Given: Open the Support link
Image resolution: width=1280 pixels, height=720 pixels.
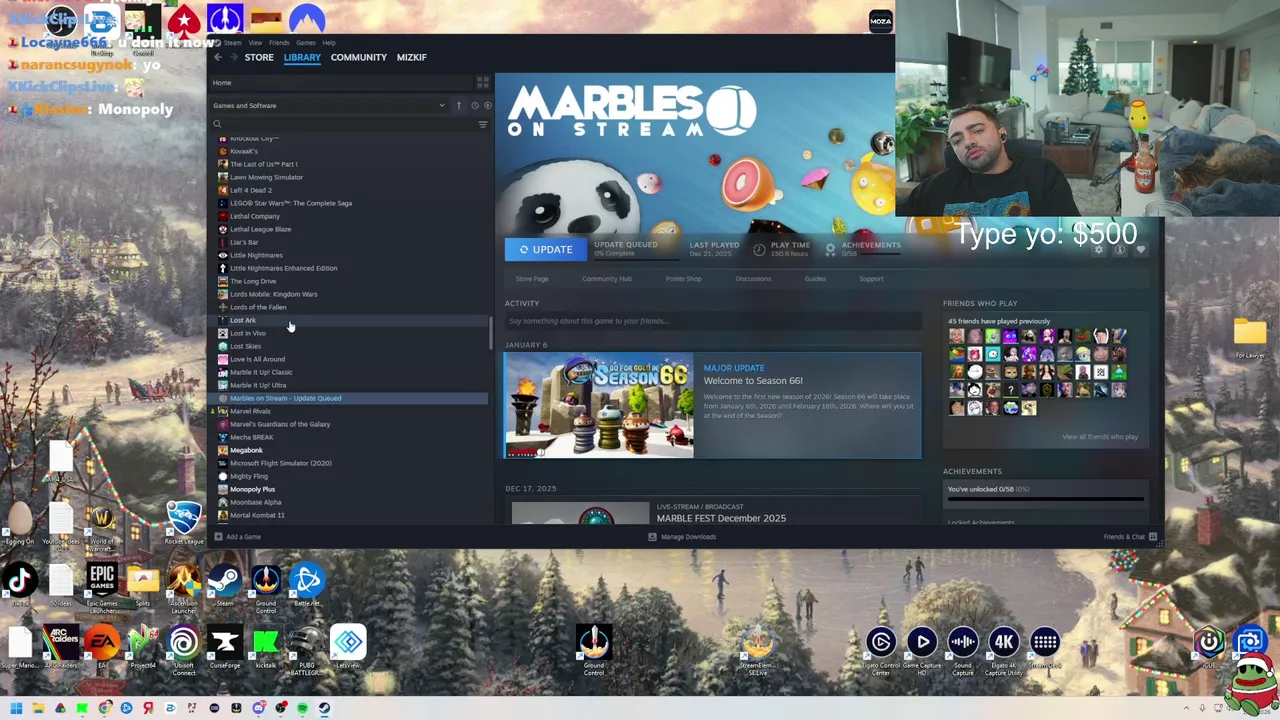Looking at the screenshot, I should click(x=871, y=279).
